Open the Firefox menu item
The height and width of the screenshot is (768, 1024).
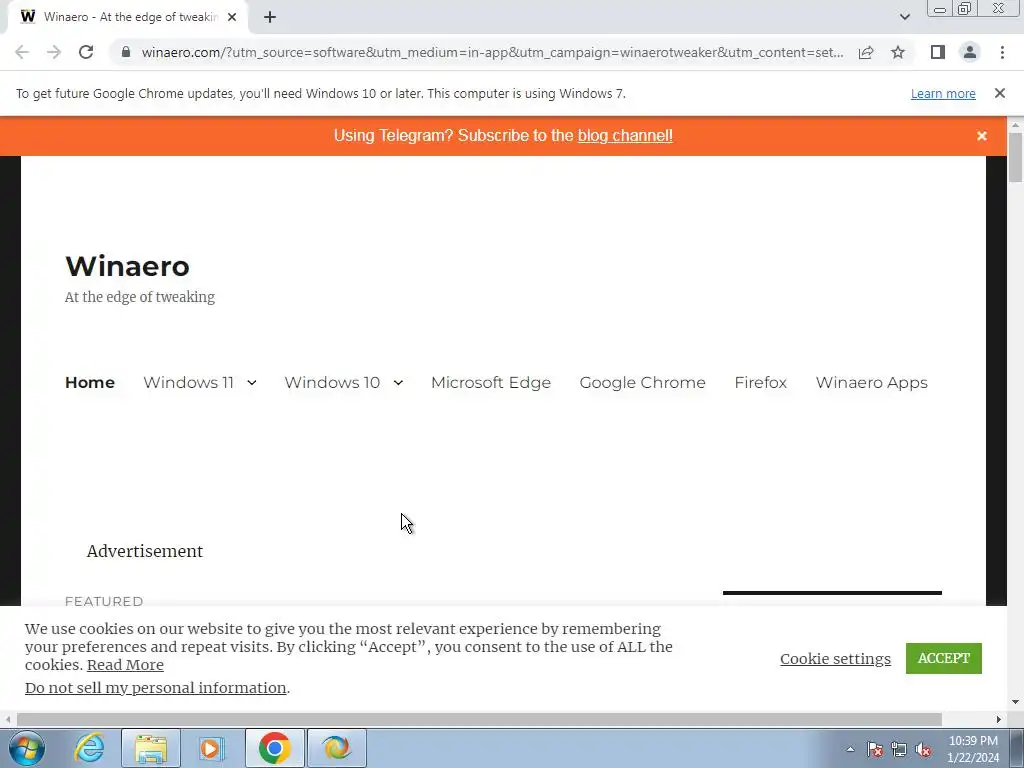tap(760, 382)
